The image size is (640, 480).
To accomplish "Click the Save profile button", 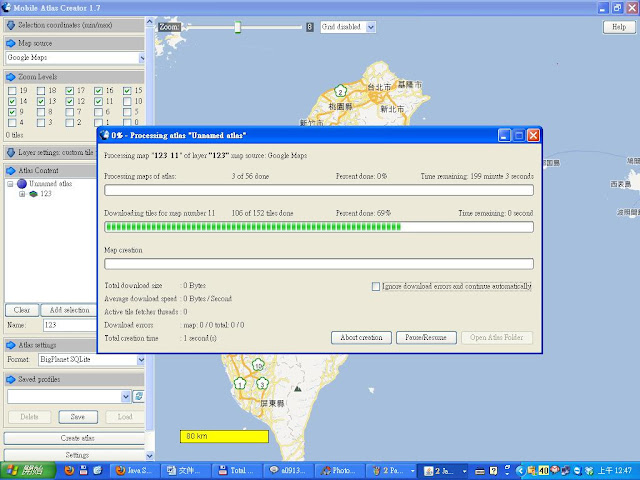I will (78, 417).
